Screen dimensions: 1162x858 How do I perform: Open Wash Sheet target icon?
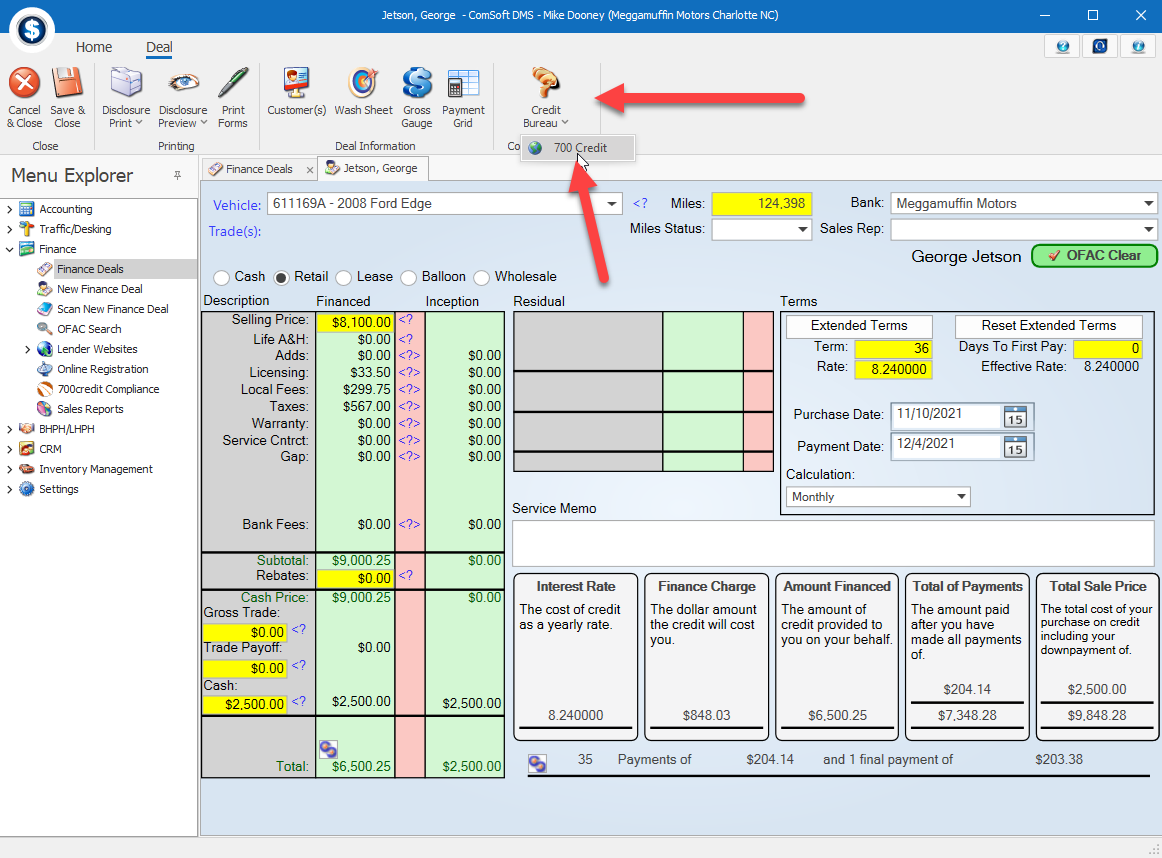click(363, 83)
